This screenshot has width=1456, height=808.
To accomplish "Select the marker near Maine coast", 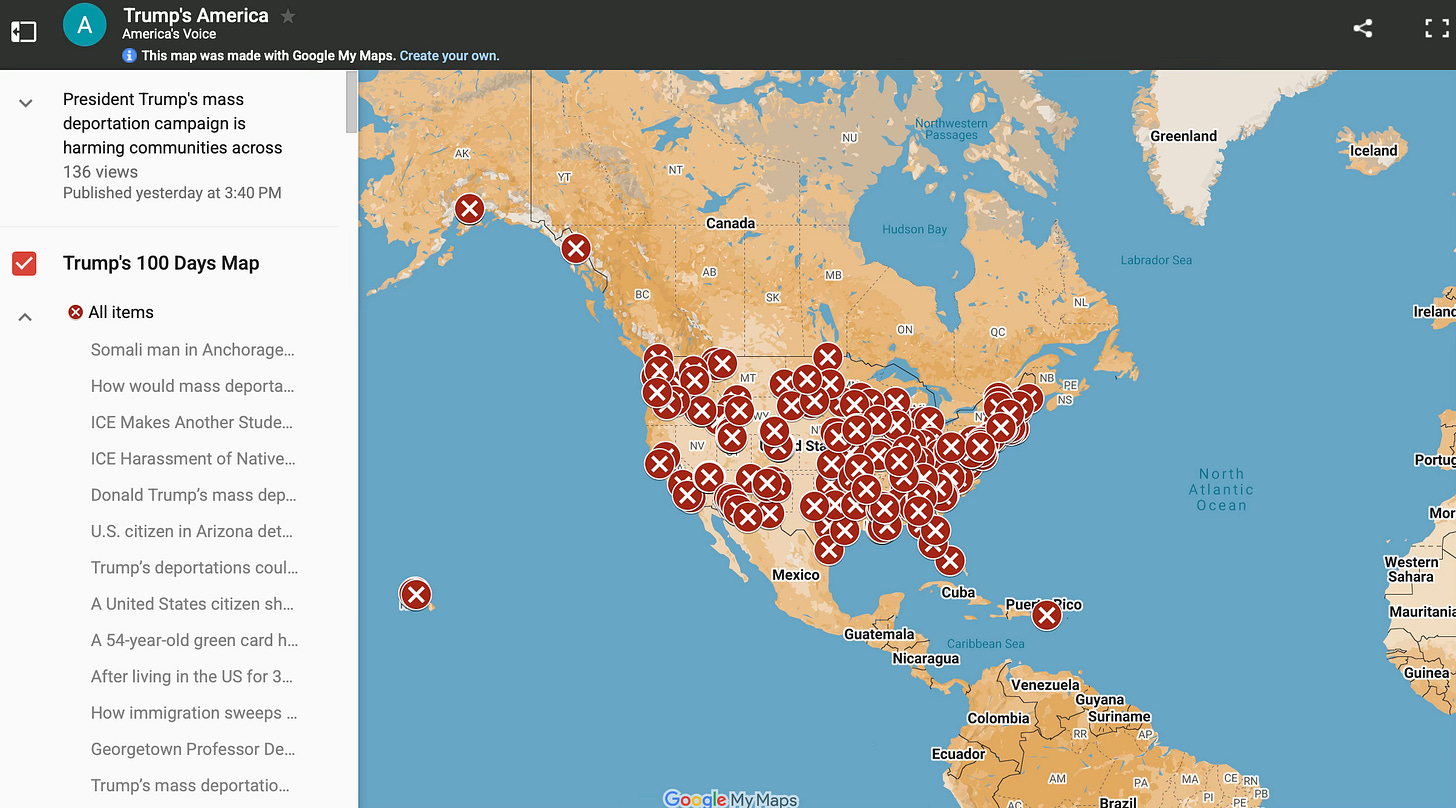I will (1027, 399).
